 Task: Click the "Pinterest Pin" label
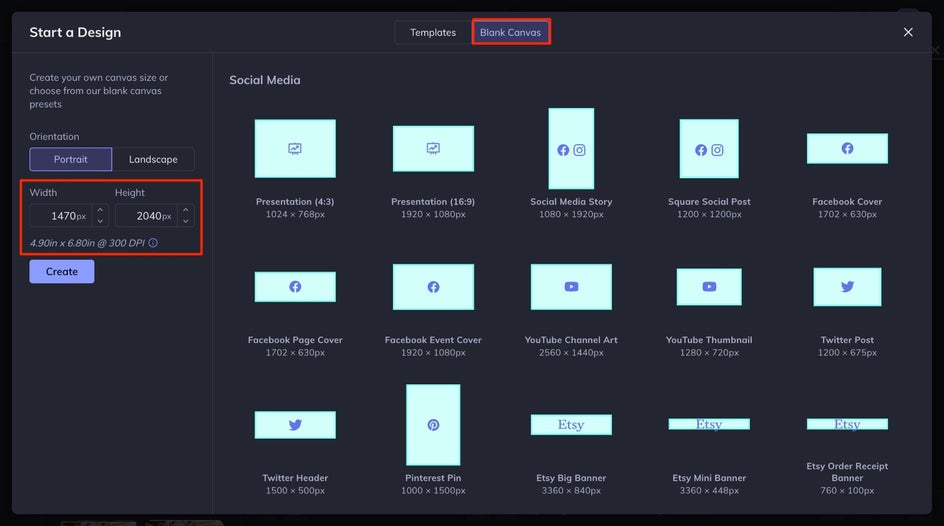(x=433, y=478)
